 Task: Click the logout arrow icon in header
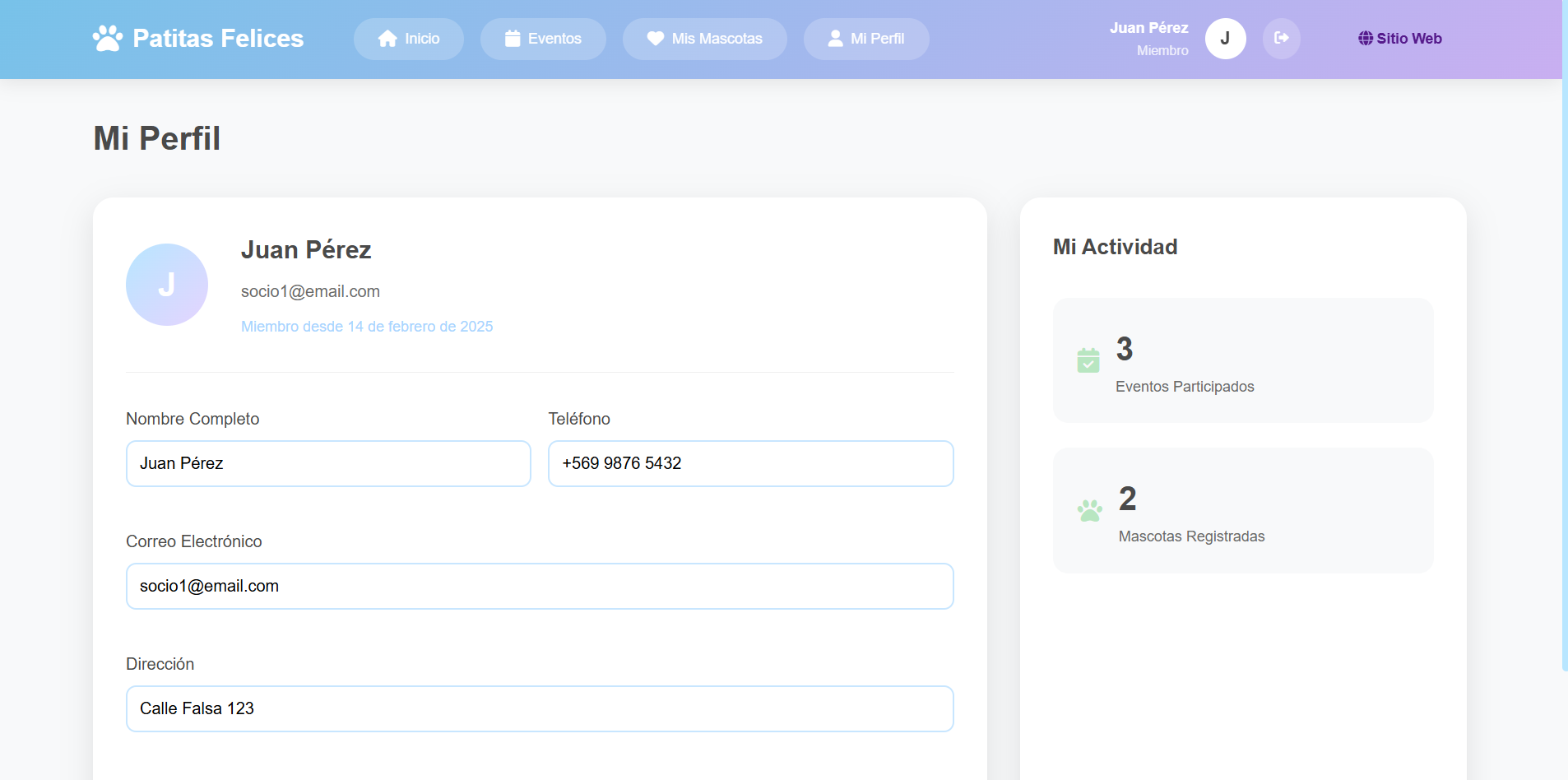[1281, 39]
